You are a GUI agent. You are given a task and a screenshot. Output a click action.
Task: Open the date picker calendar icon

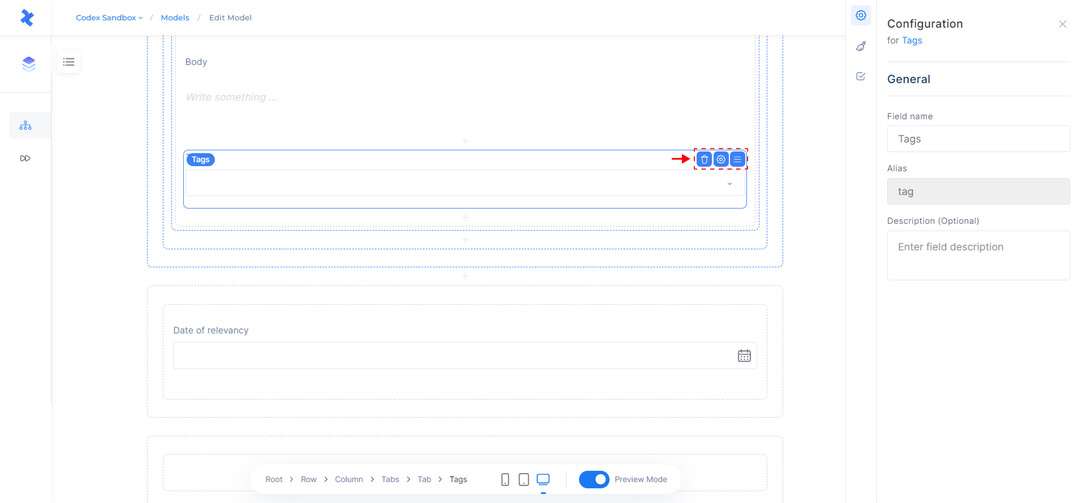coord(745,356)
